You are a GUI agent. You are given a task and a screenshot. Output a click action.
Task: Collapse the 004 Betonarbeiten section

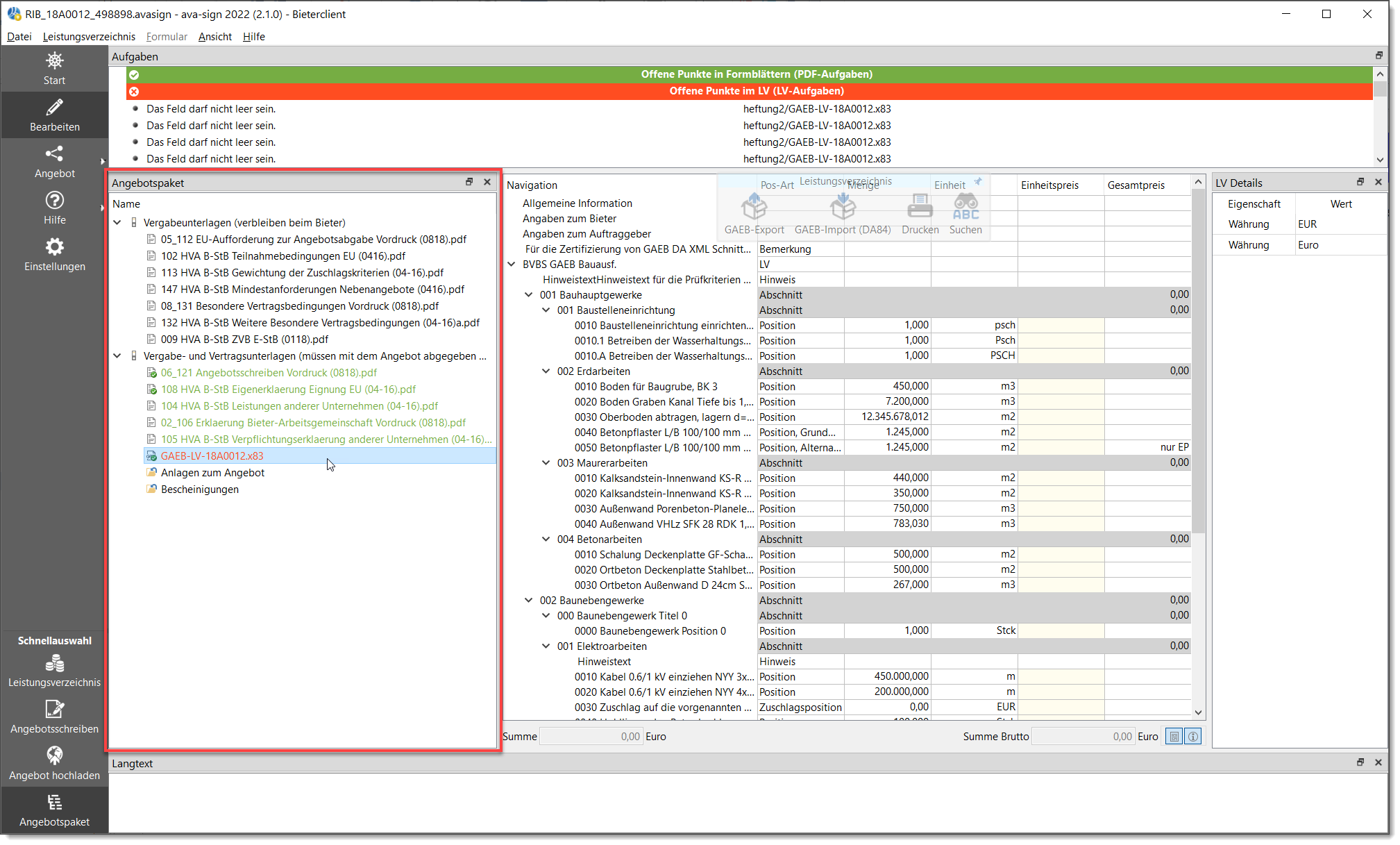coord(546,539)
